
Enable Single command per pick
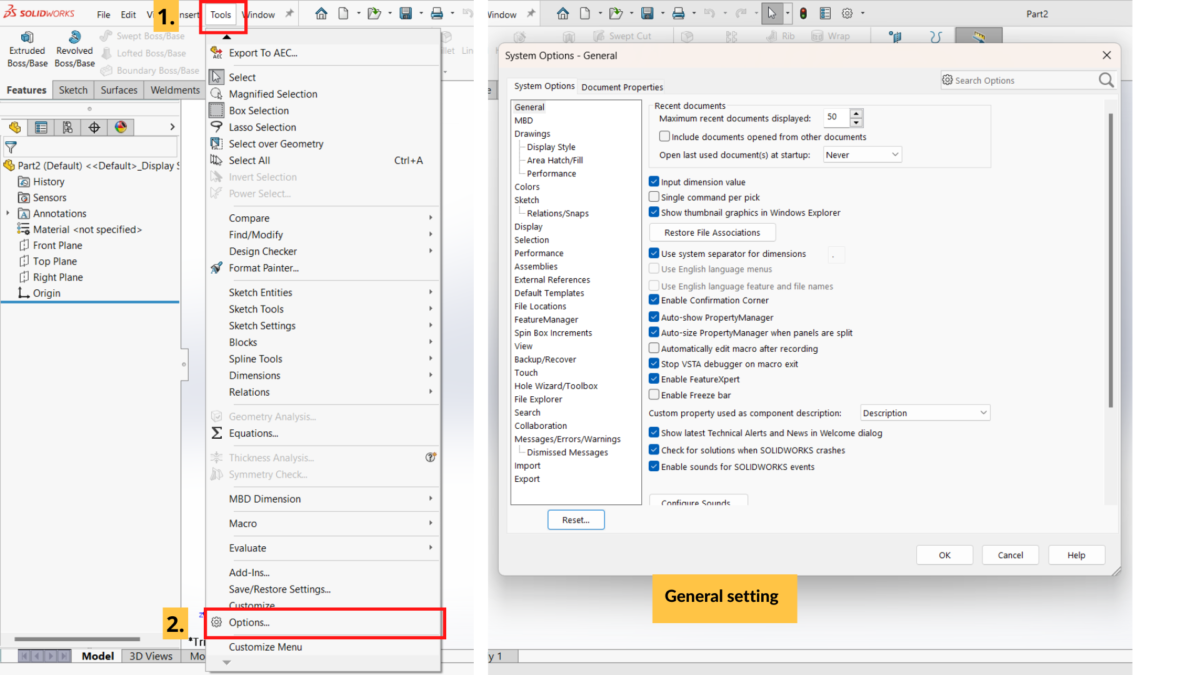click(x=654, y=197)
